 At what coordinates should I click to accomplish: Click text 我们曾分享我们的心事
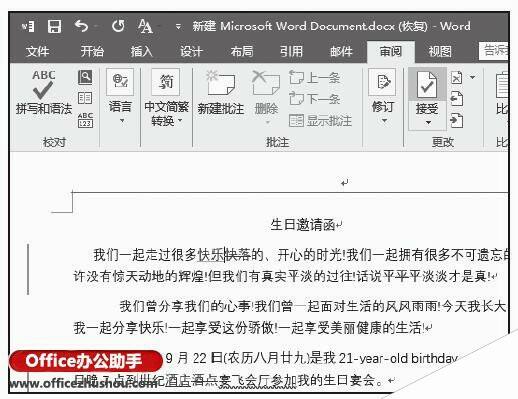(x=185, y=306)
